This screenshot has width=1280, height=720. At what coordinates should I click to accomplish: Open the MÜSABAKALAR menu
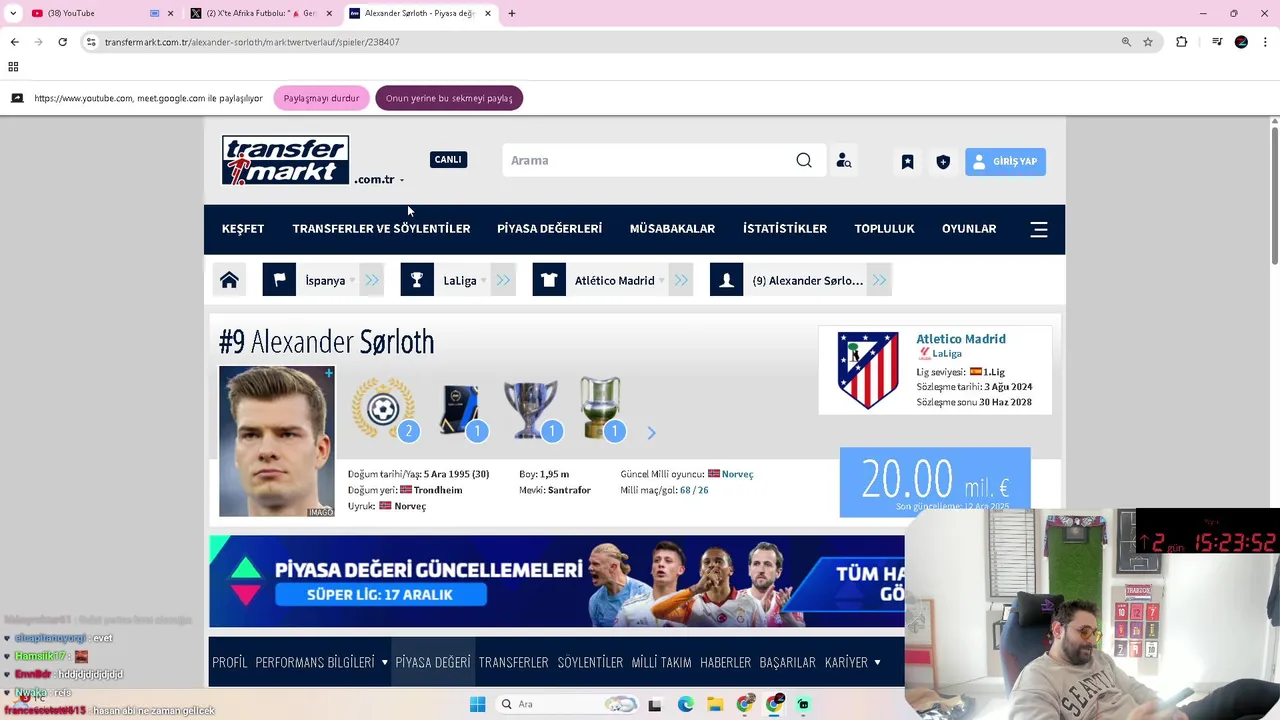pos(672,229)
